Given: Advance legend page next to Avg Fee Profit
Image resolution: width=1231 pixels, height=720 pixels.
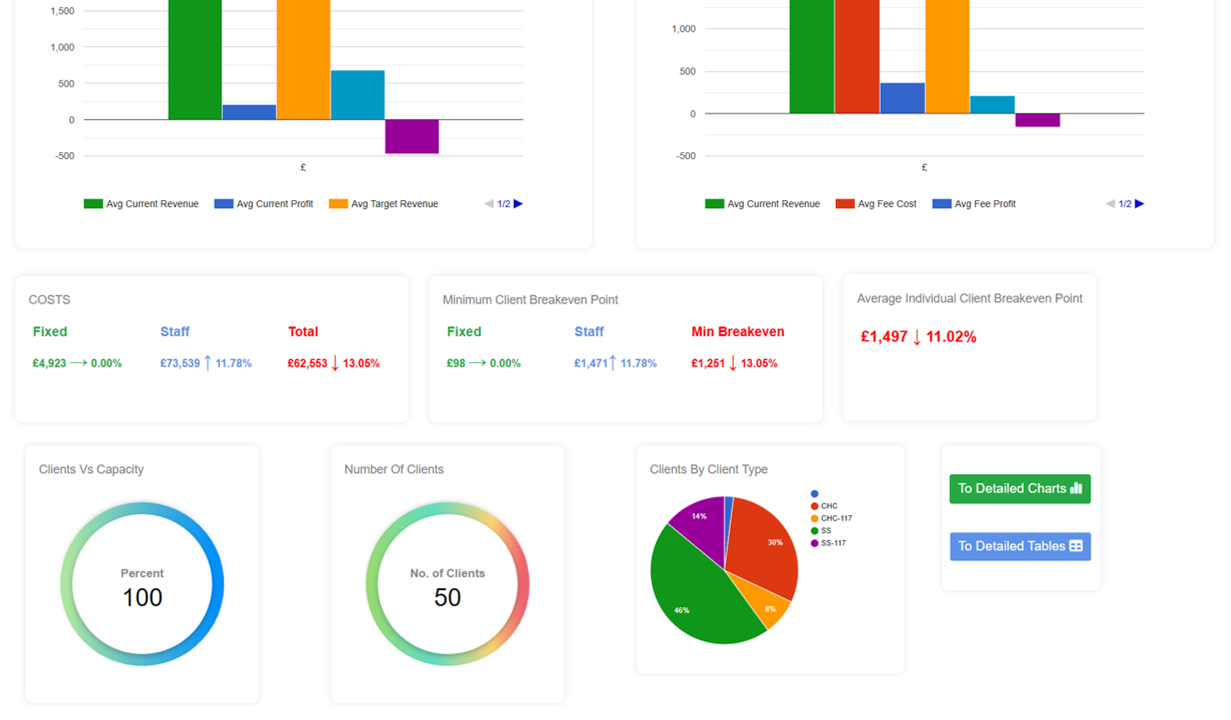Looking at the screenshot, I should click(x=1139, y=204).
